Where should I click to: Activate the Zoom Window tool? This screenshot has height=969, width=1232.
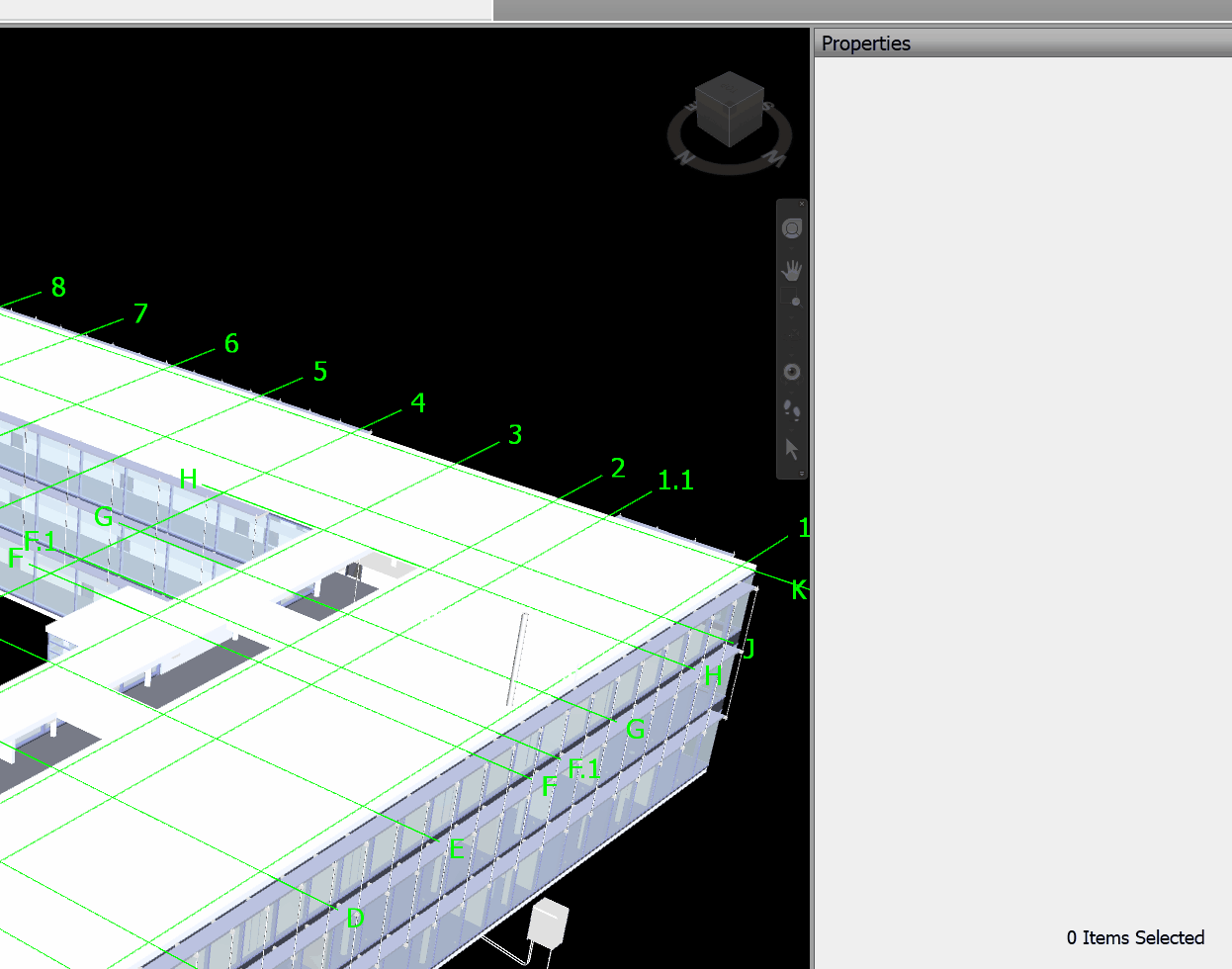[x=791, y=297]
